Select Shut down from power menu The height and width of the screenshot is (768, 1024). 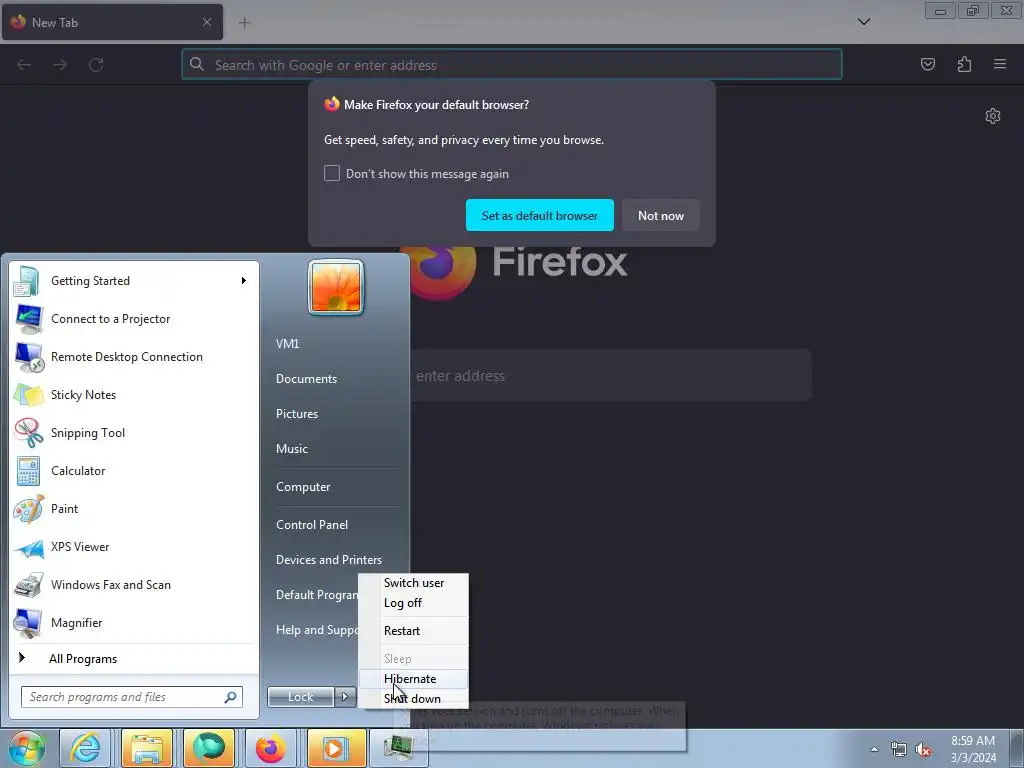(x=414, y=699)
